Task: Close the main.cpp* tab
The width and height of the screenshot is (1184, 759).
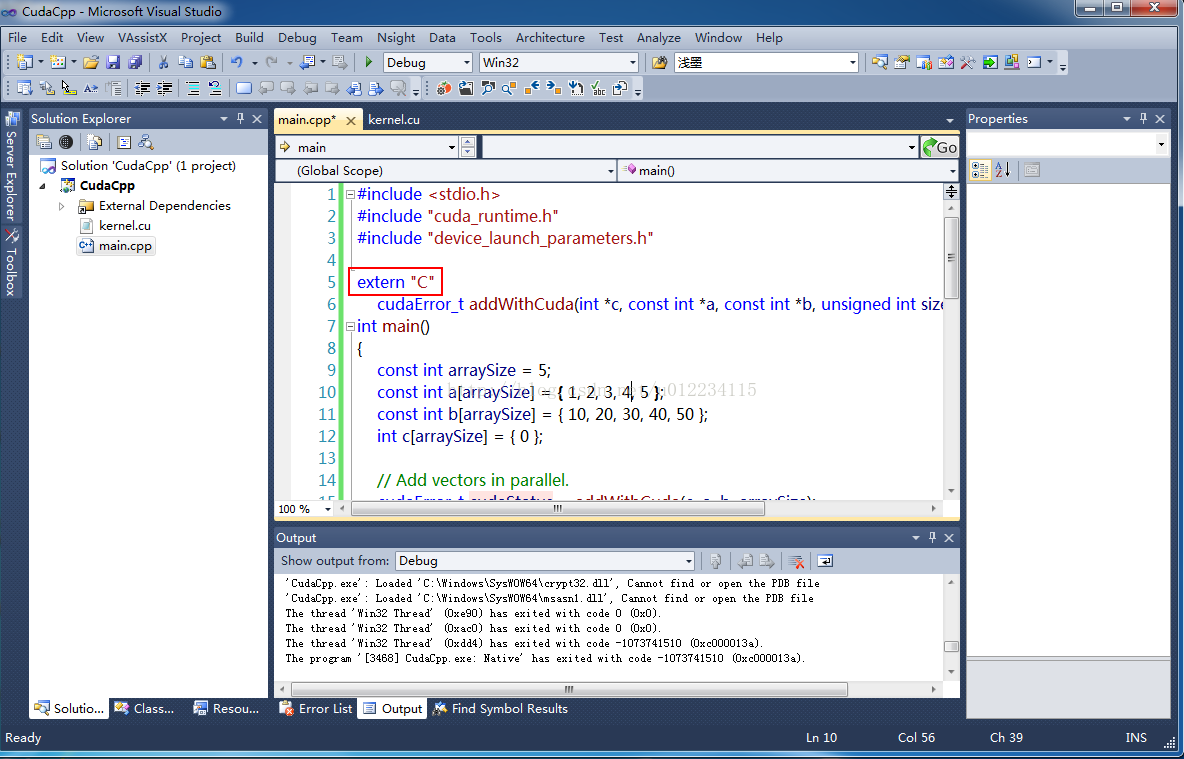Action: coord(350,121)
